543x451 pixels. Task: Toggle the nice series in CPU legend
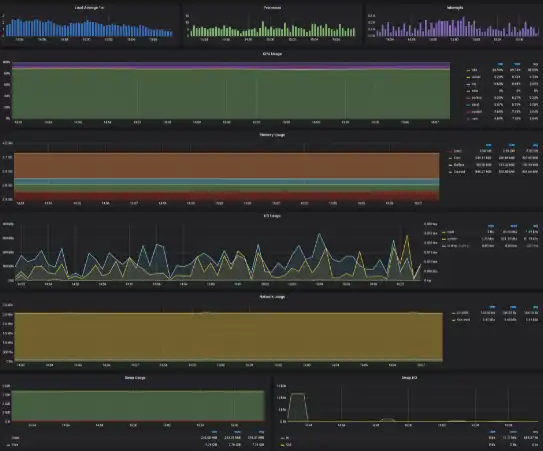coord(475,91)
